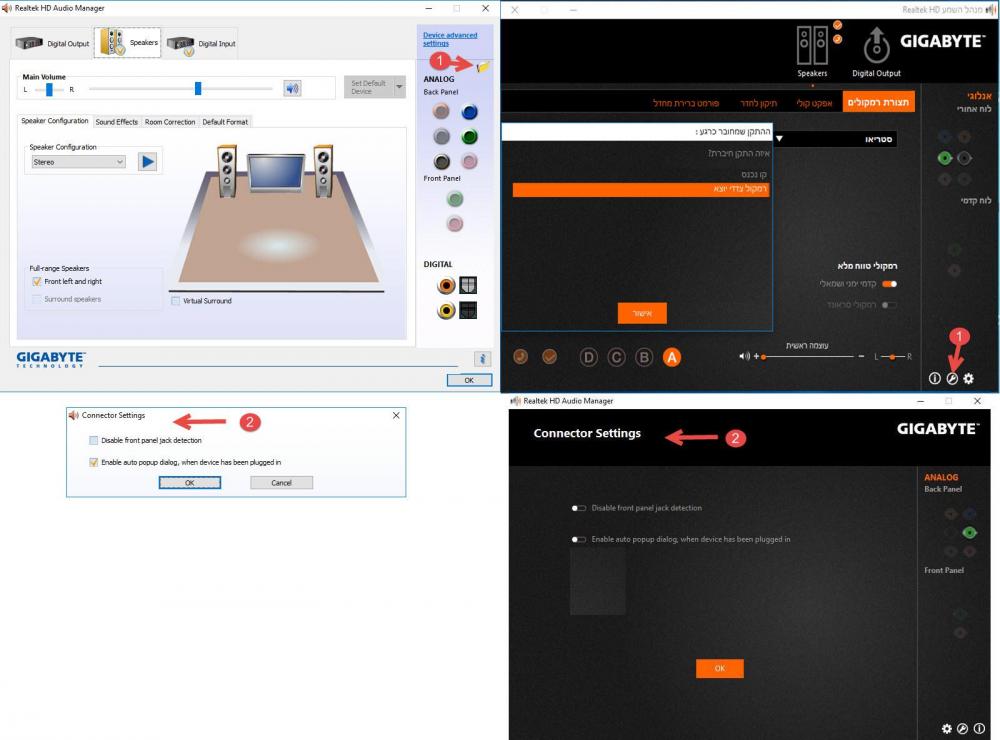
Task: Select preset B circle in the Hebrew window
Action: [x=644, y=357]
